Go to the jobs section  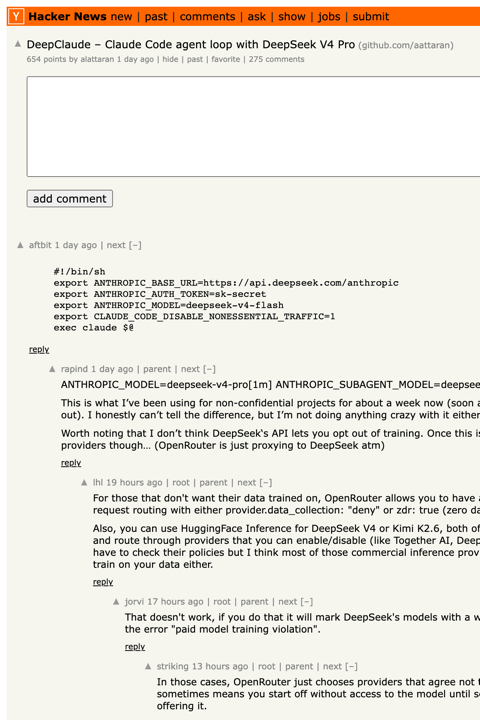point(329,17)
